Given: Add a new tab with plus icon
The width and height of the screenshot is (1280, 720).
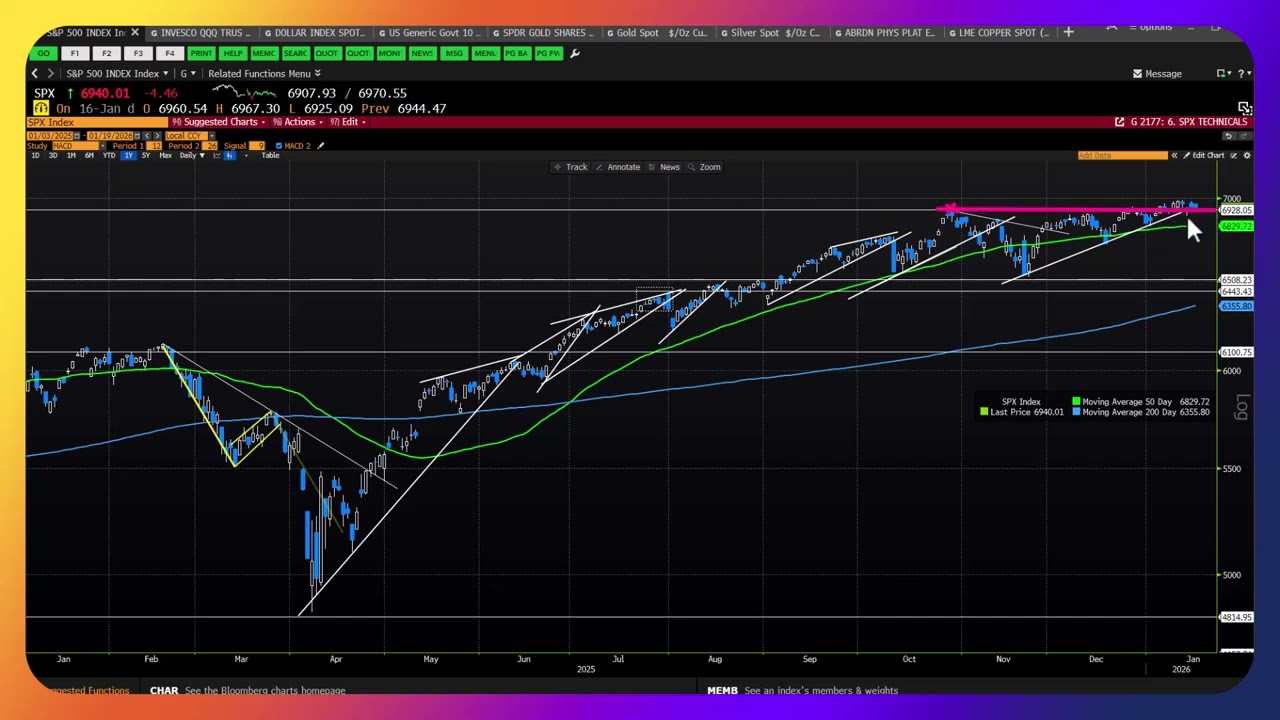Looking at the screenshot, I should pyautogui.click(x=1068, y=32).
